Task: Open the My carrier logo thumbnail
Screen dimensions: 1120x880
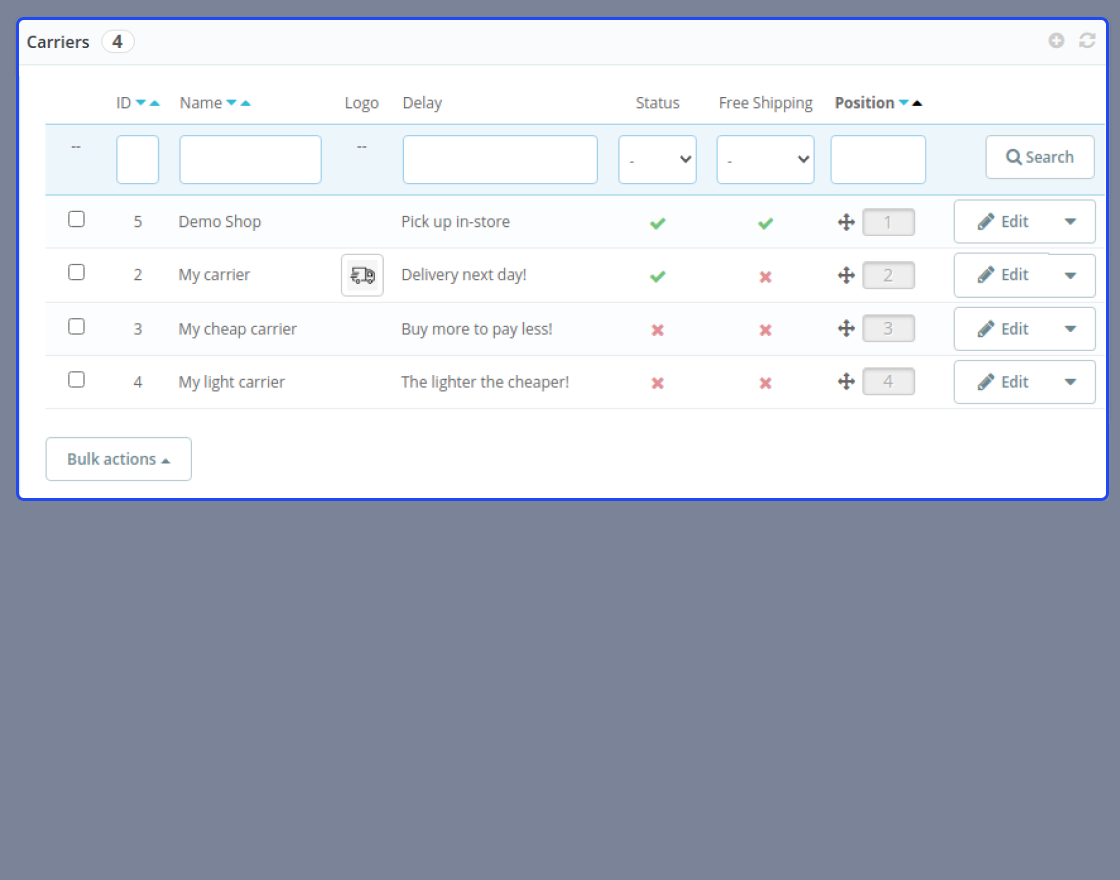Action: (x=362, y=275)
